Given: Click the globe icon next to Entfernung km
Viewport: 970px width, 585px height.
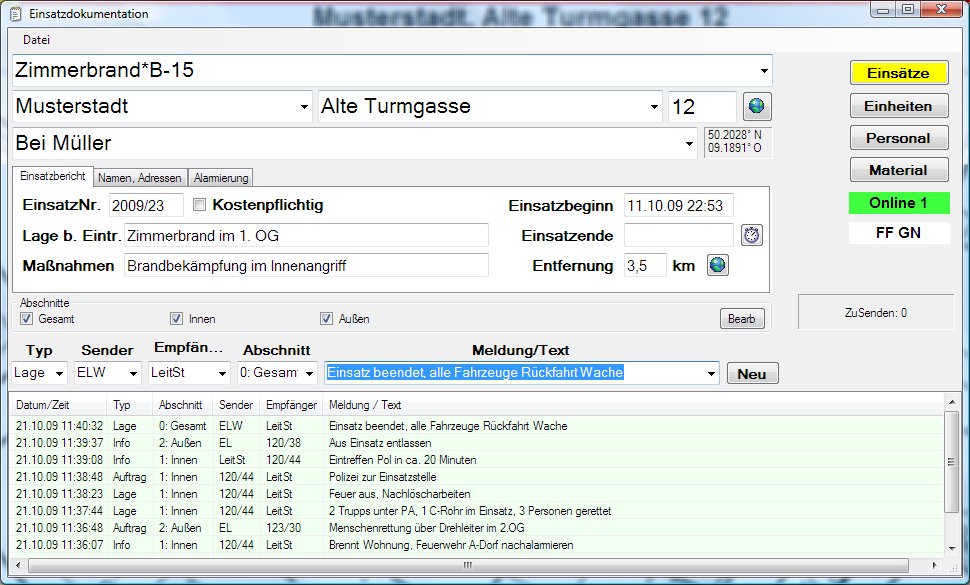Looking at the screenshot, I should coord(717,266).
